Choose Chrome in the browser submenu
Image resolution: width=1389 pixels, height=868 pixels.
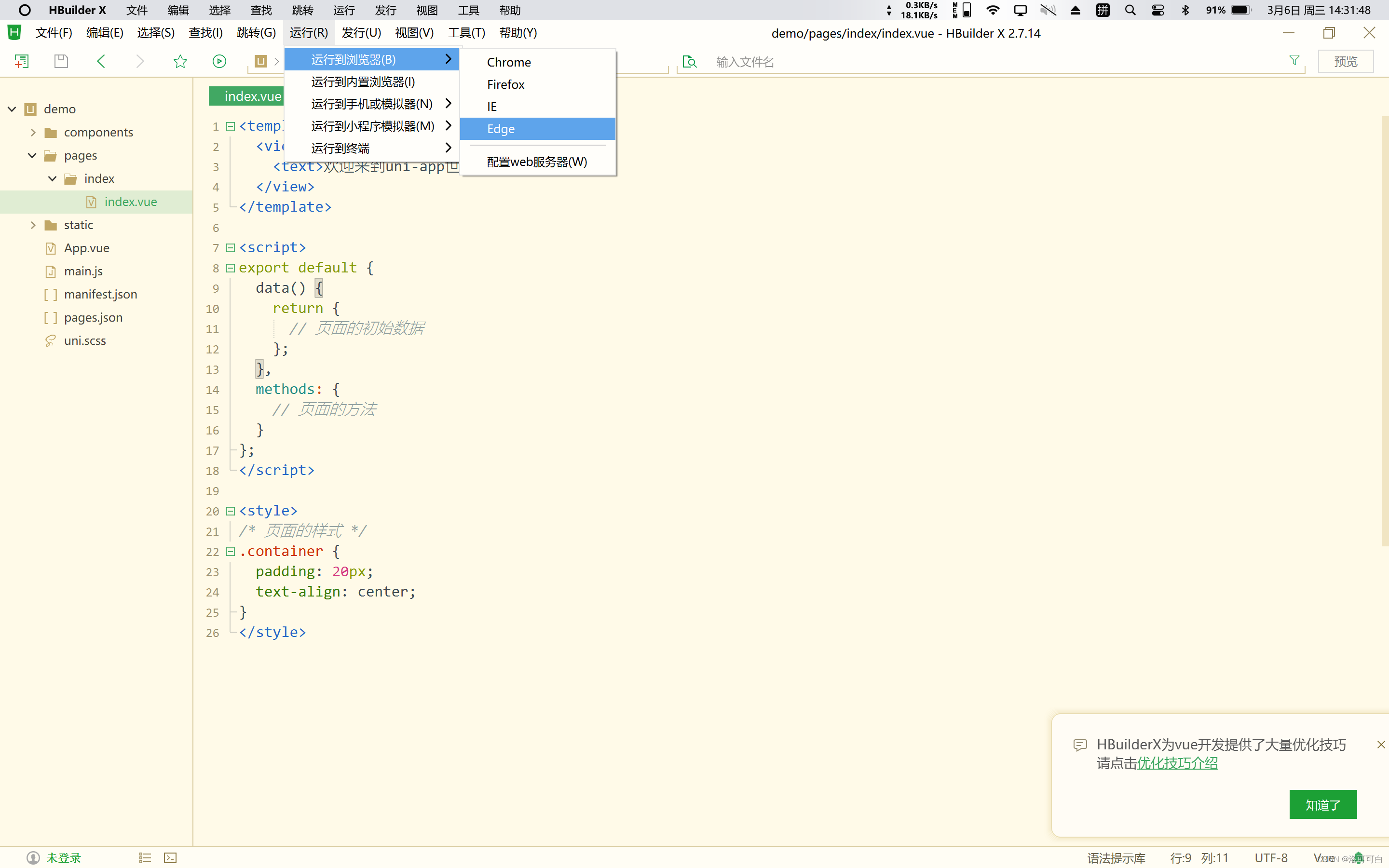tap(508, 62)
